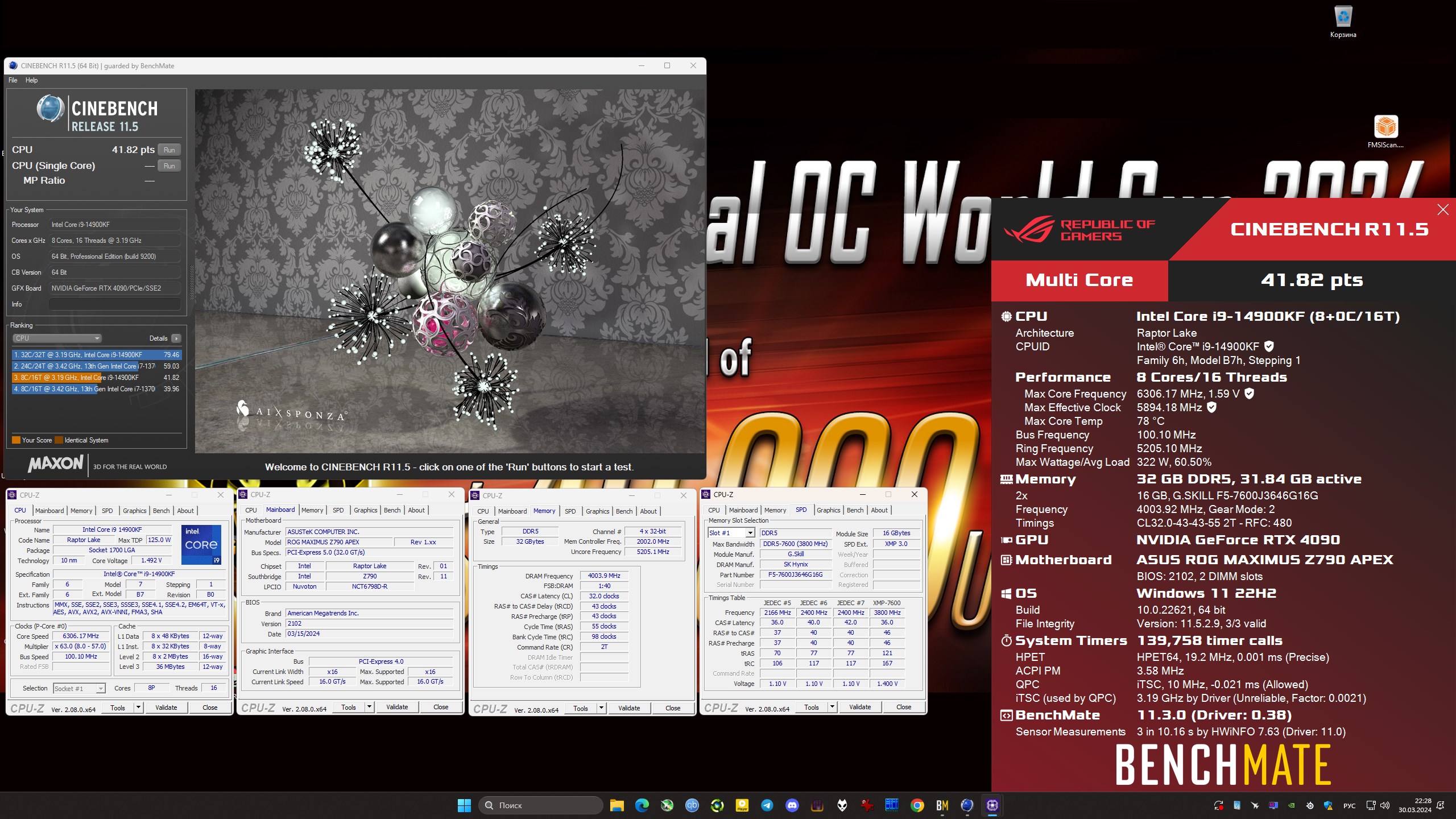Click the Cinebench title bar app icon
1456x819 pixels.
tap(13, 65)
